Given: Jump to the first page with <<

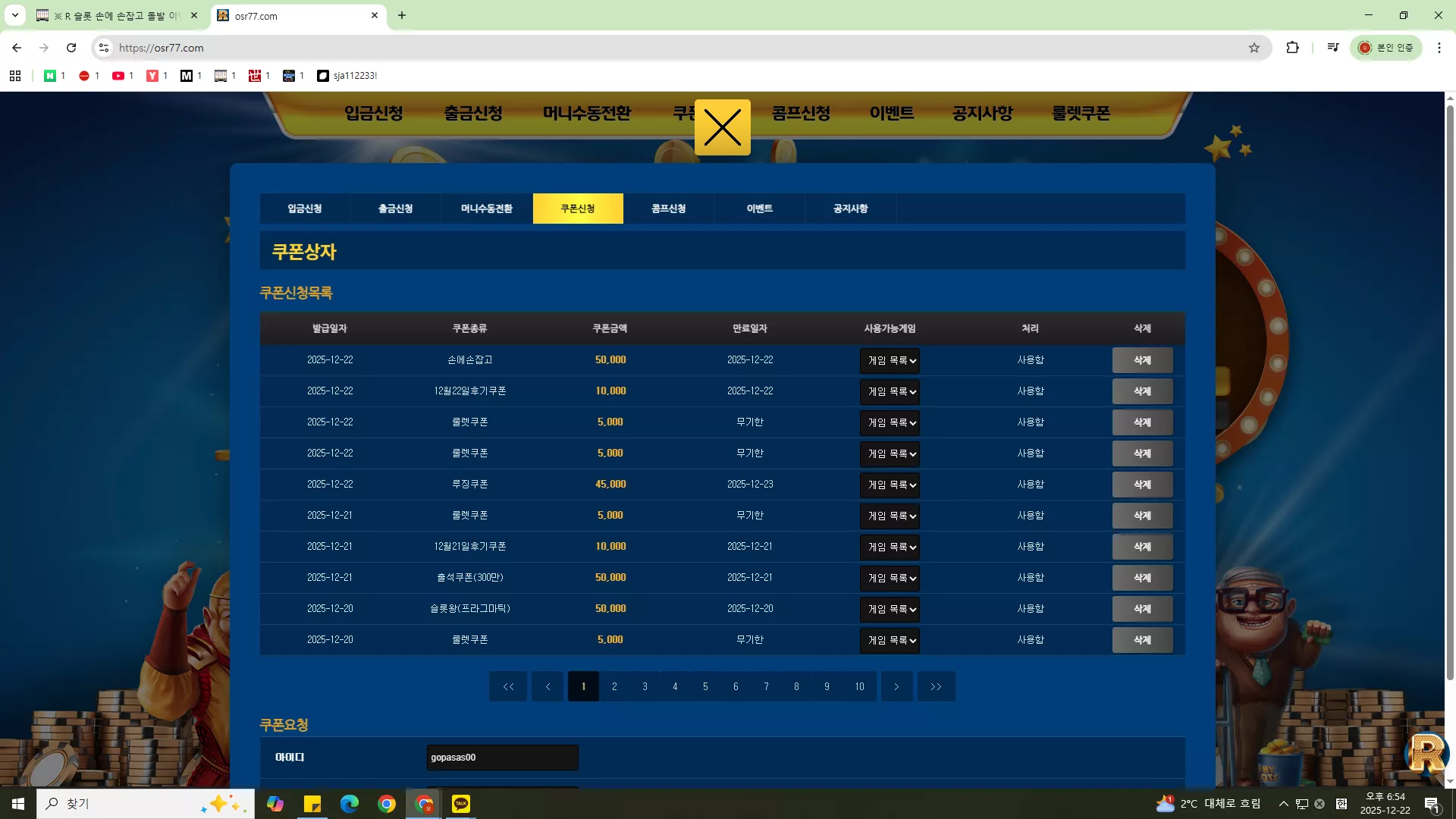Looking at the screenshot, I should 508,686.
